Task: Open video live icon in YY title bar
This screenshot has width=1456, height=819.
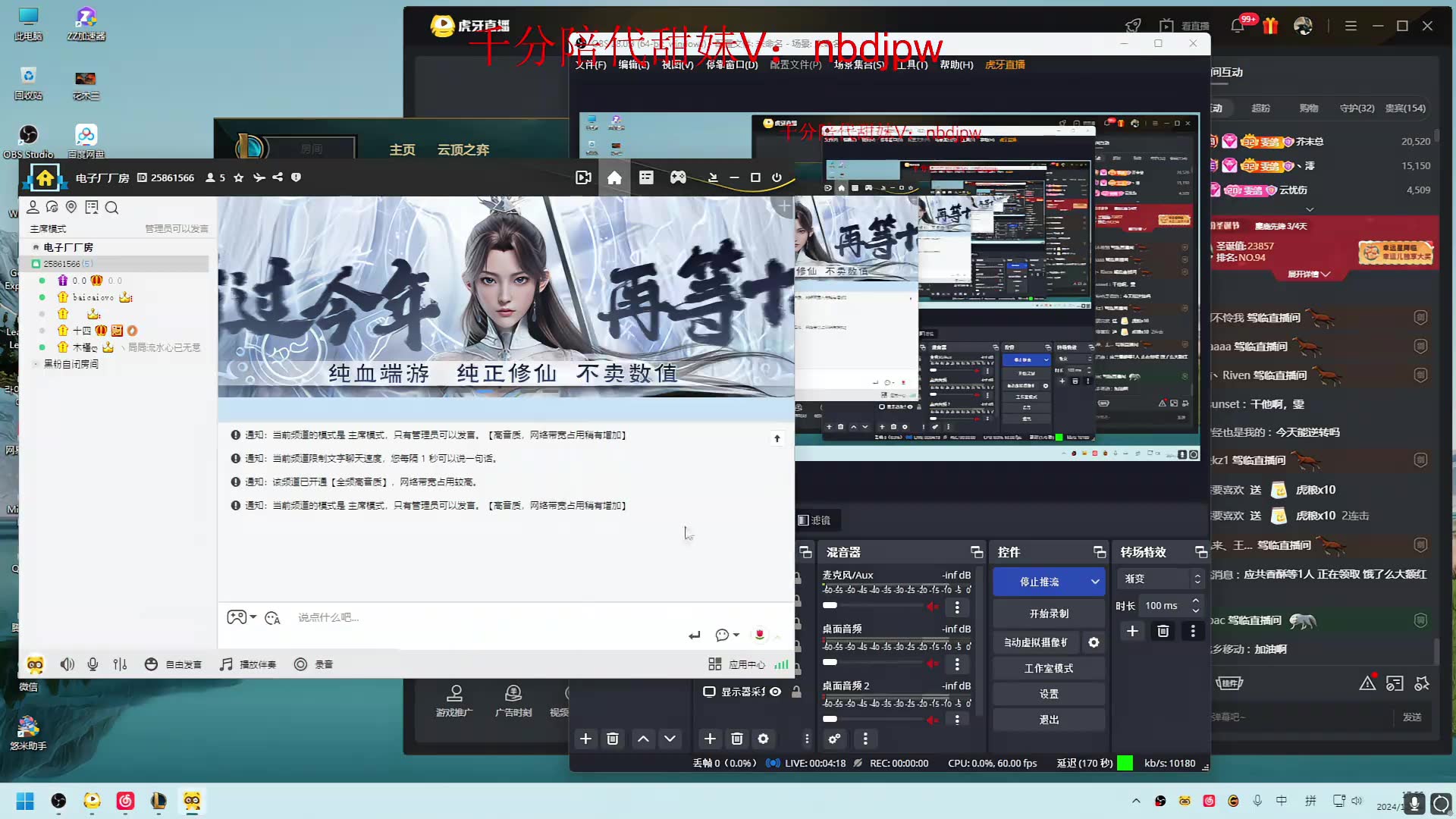Action: coord(583,177)
